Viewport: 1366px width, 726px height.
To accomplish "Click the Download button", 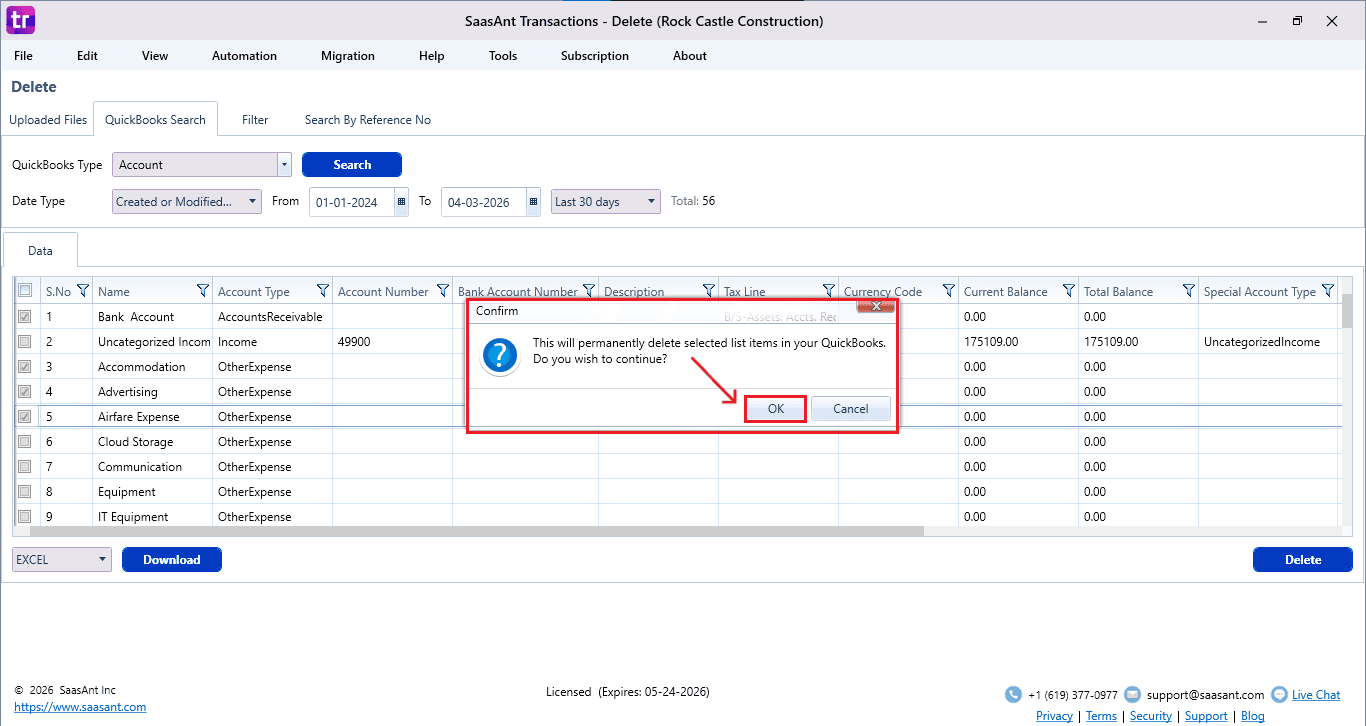I will 172,560.
